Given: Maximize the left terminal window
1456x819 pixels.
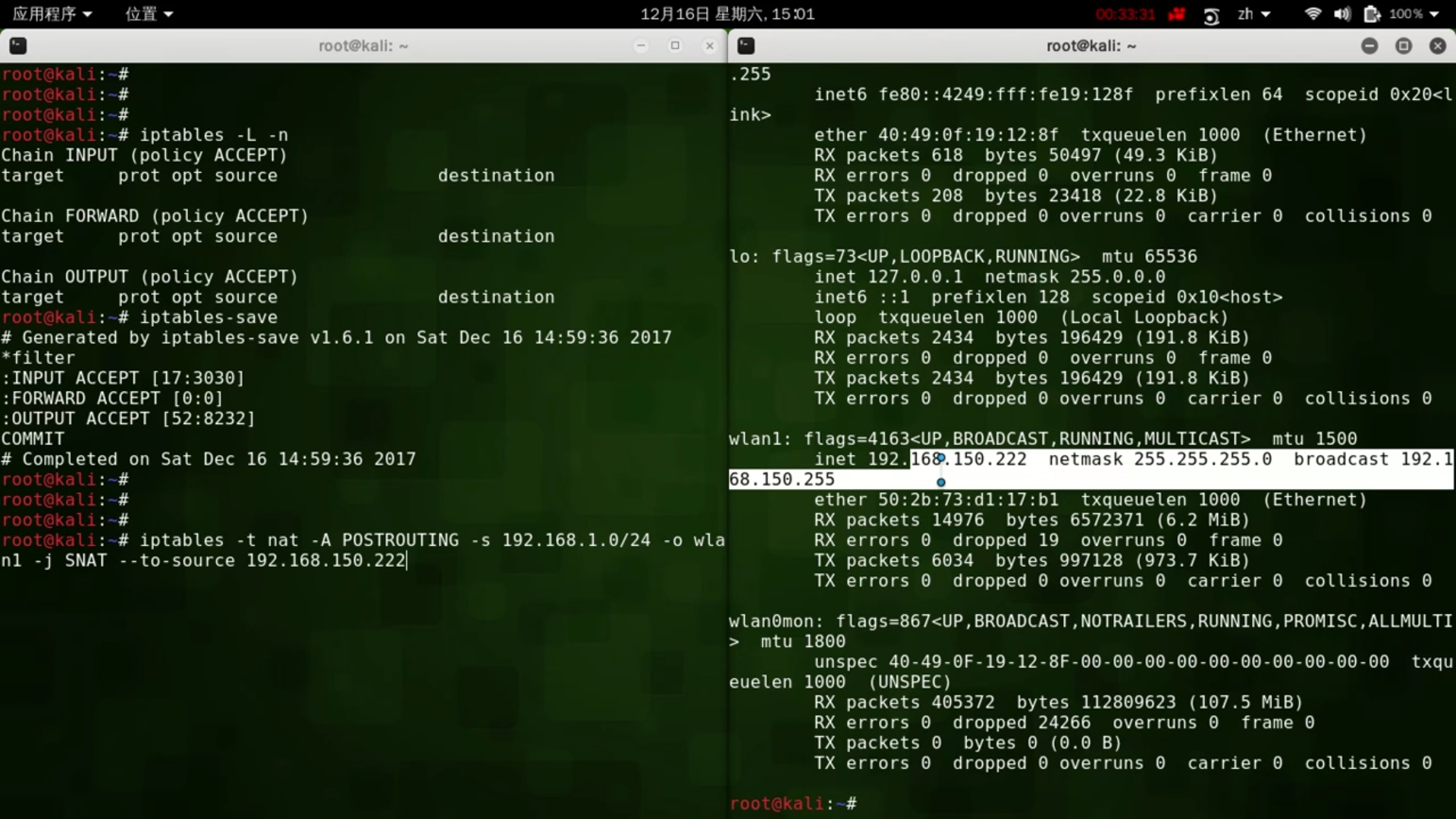Looking at the screenshot, I should click(x=675, y=45).
